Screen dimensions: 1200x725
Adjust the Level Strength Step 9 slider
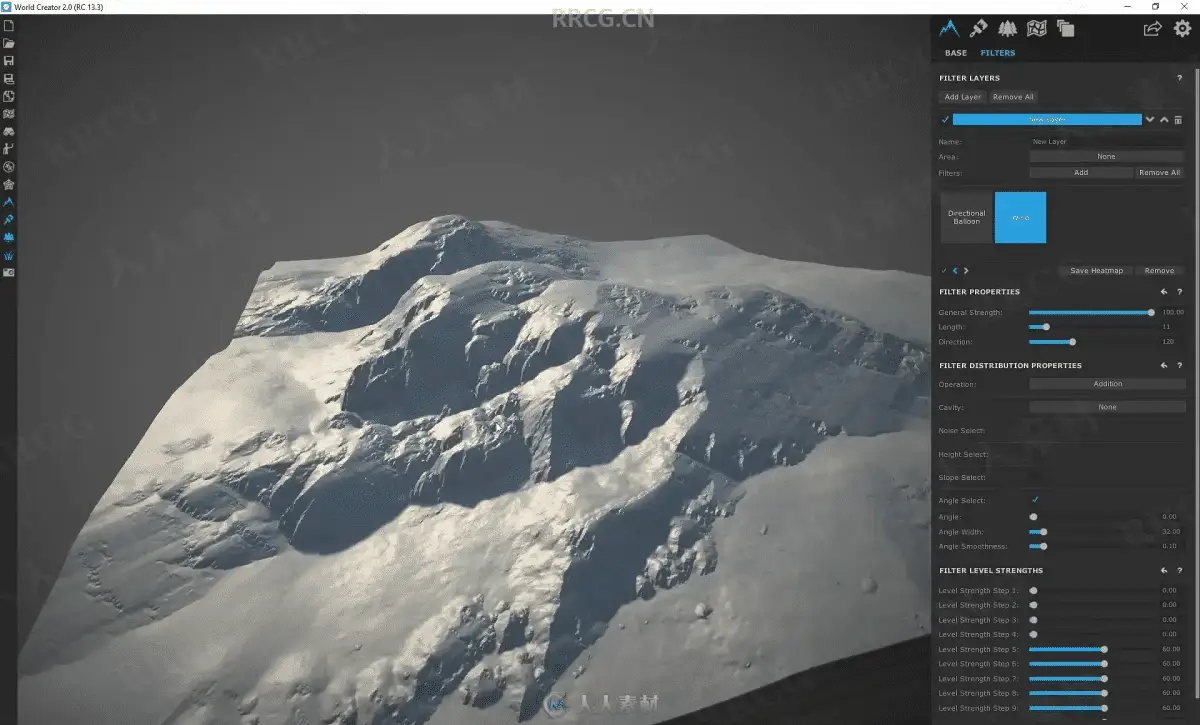point(1092,708)
